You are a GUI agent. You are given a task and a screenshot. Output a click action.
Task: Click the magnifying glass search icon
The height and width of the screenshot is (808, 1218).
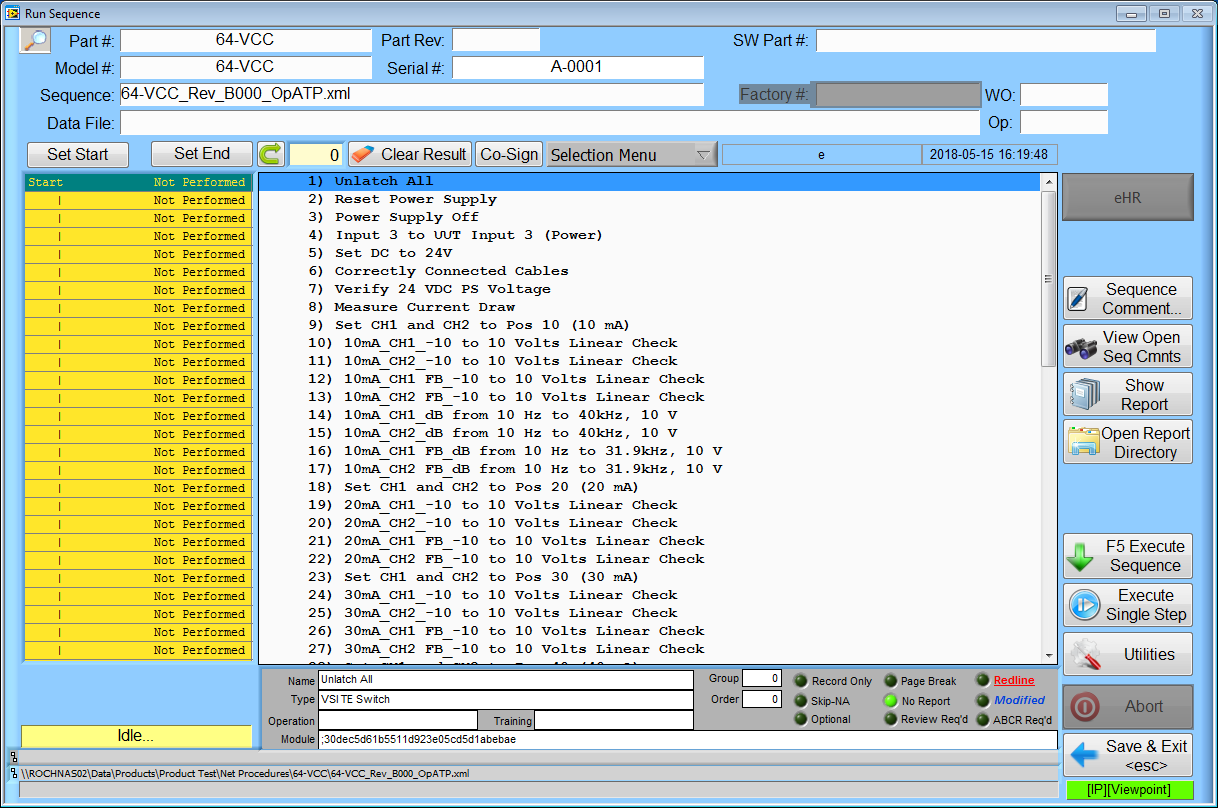coord(35,40)
